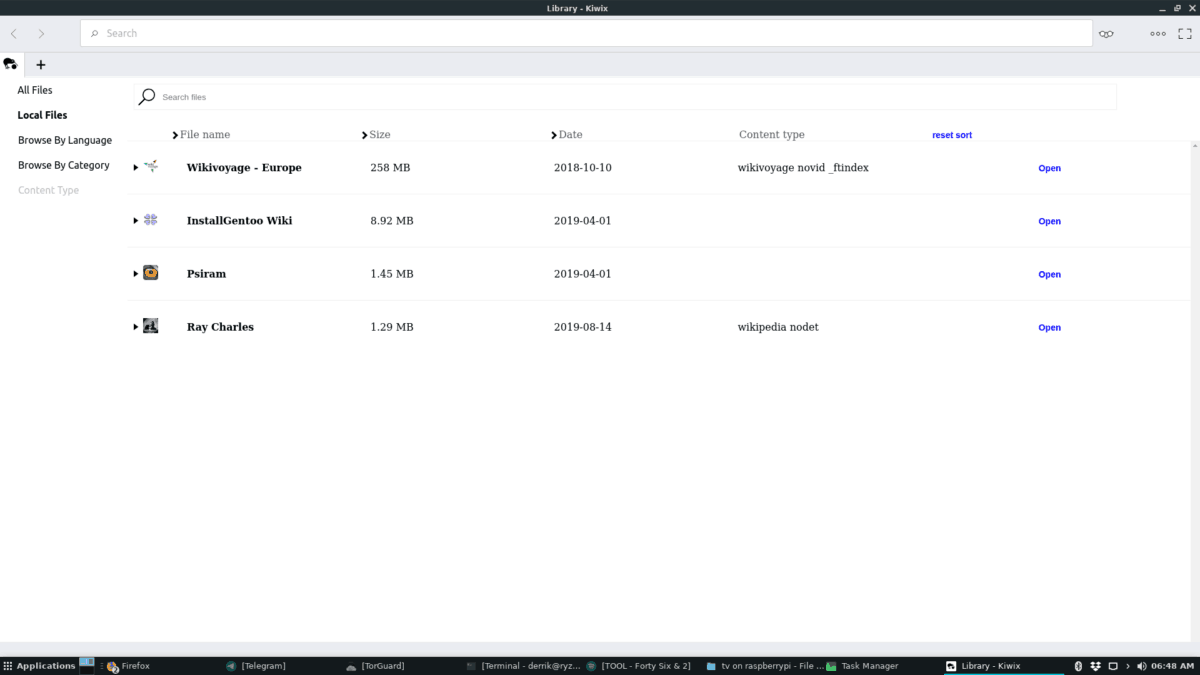
Task: Click the wikivoyage novid _ftindex text
Action: [x=803, y=168]
